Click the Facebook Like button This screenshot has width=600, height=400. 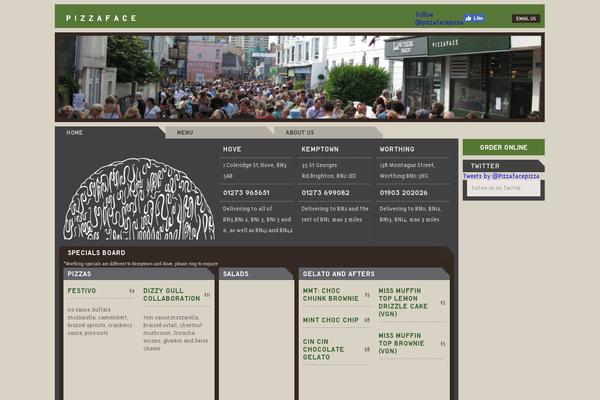(474, 18)
